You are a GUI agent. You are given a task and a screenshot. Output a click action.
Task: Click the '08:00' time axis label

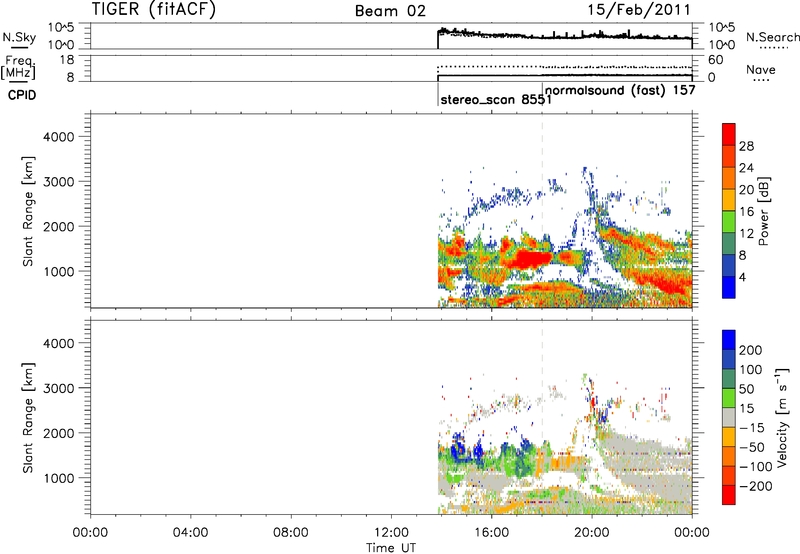click(291, 533)
